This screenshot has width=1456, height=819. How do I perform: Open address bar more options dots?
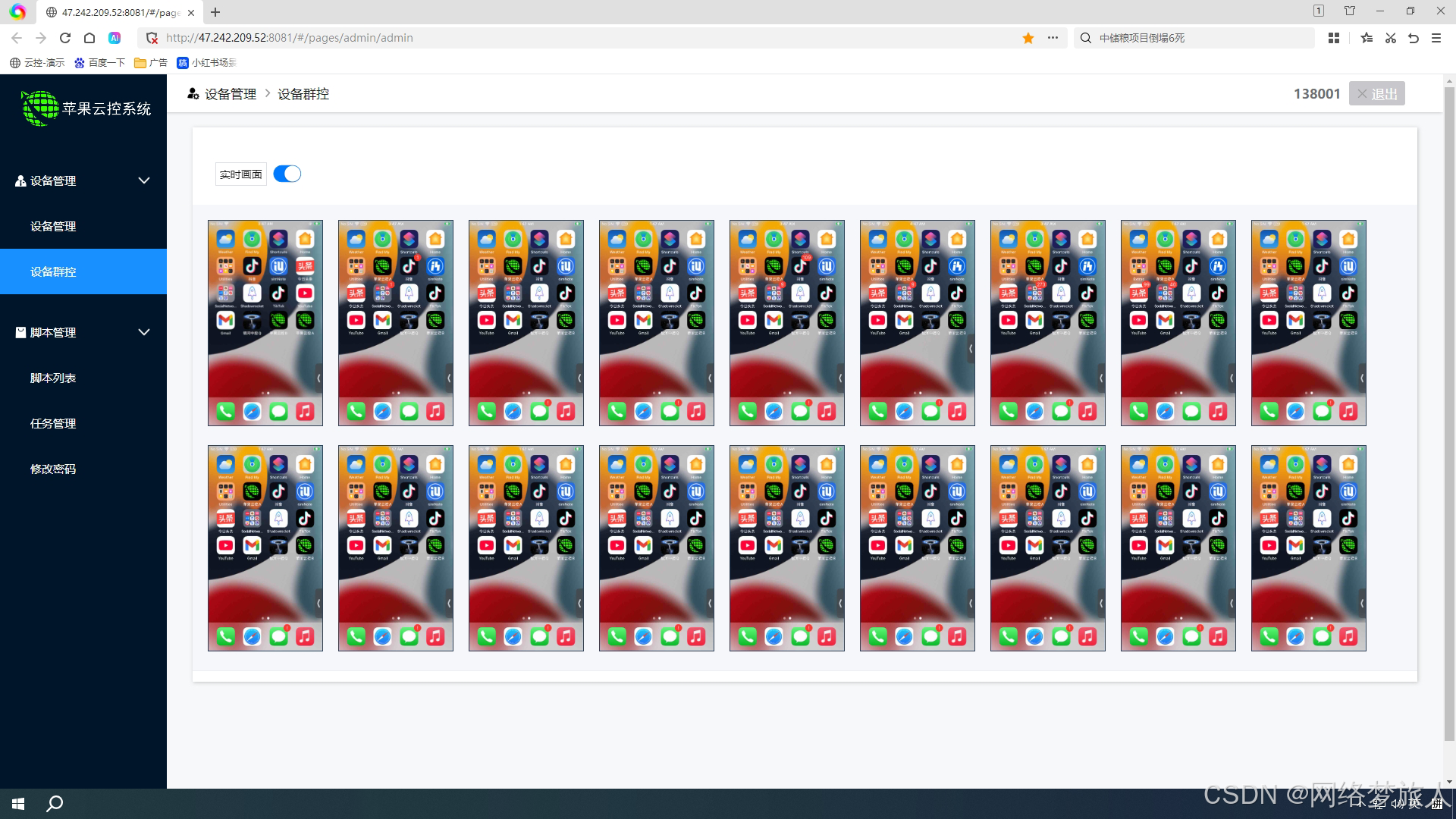[1053, 38]
